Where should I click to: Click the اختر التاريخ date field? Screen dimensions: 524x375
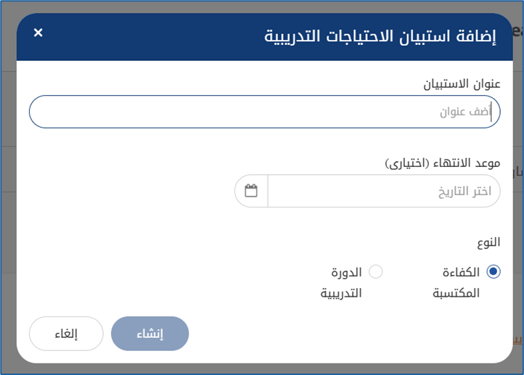pos(384,191)
